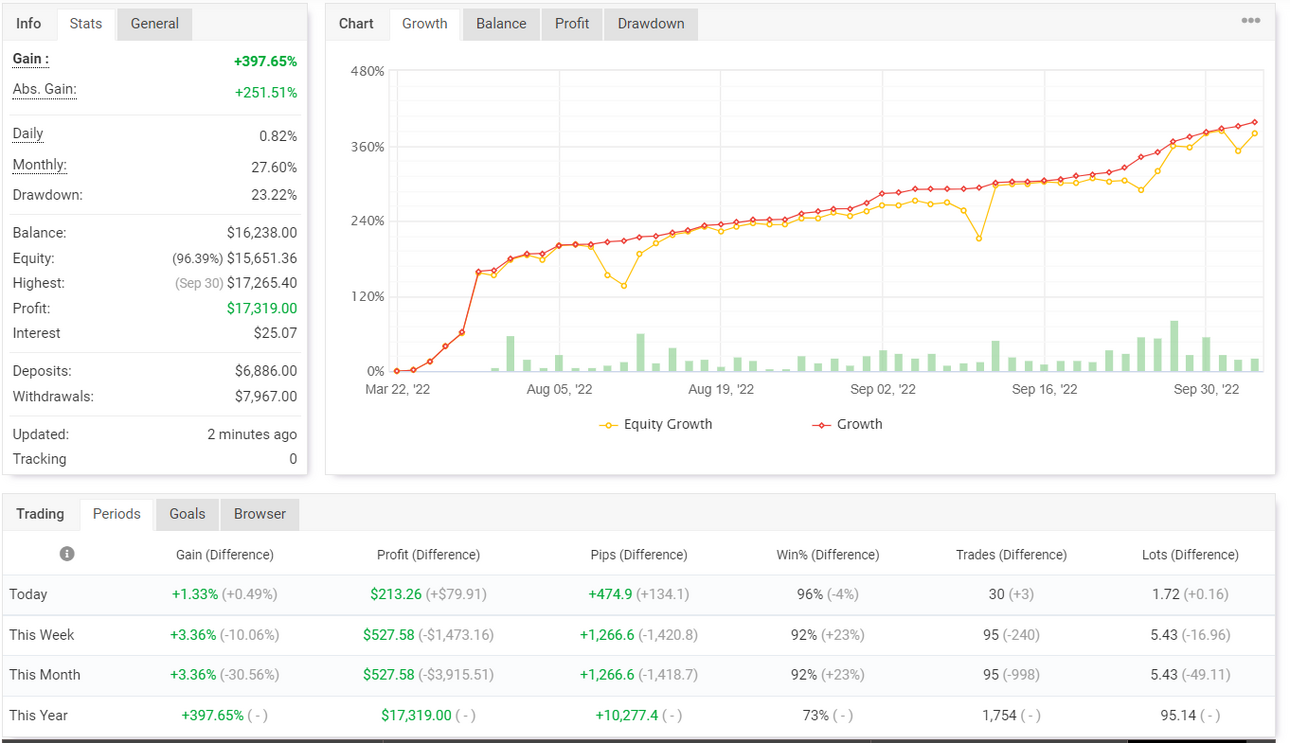Click the tallest green volume bar near Sep 30
The height and width of the screenshot is (743, 1290).
click(x=1174, y=346)
